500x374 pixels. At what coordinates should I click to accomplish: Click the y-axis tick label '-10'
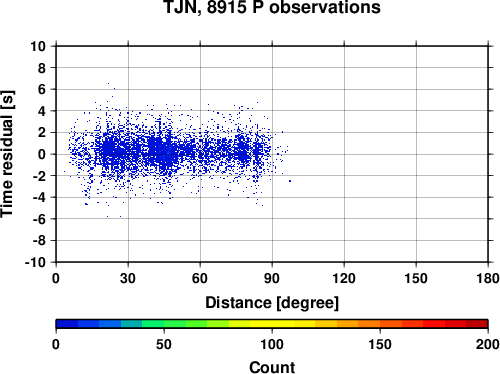35,262
